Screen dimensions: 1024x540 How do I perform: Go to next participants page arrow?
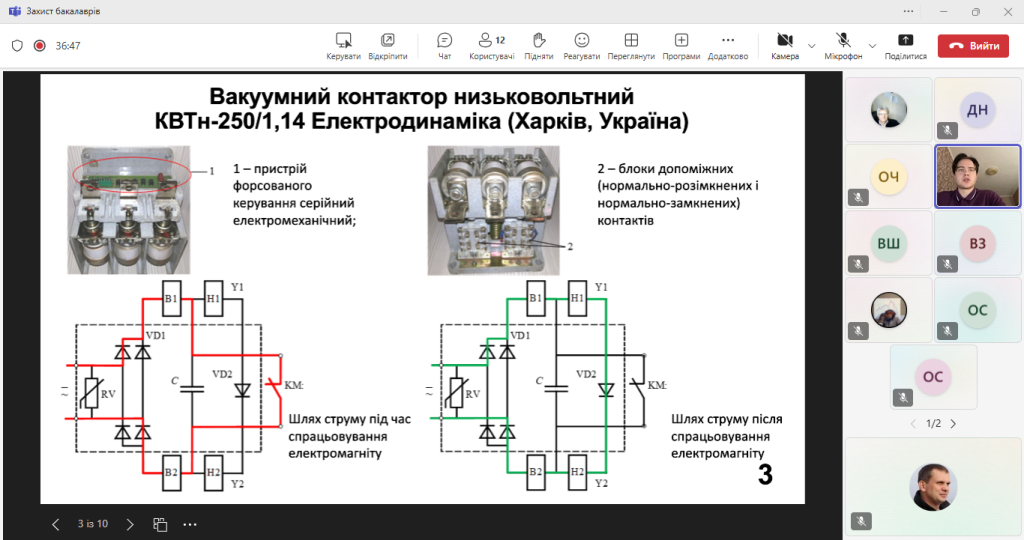pos(953,424)
